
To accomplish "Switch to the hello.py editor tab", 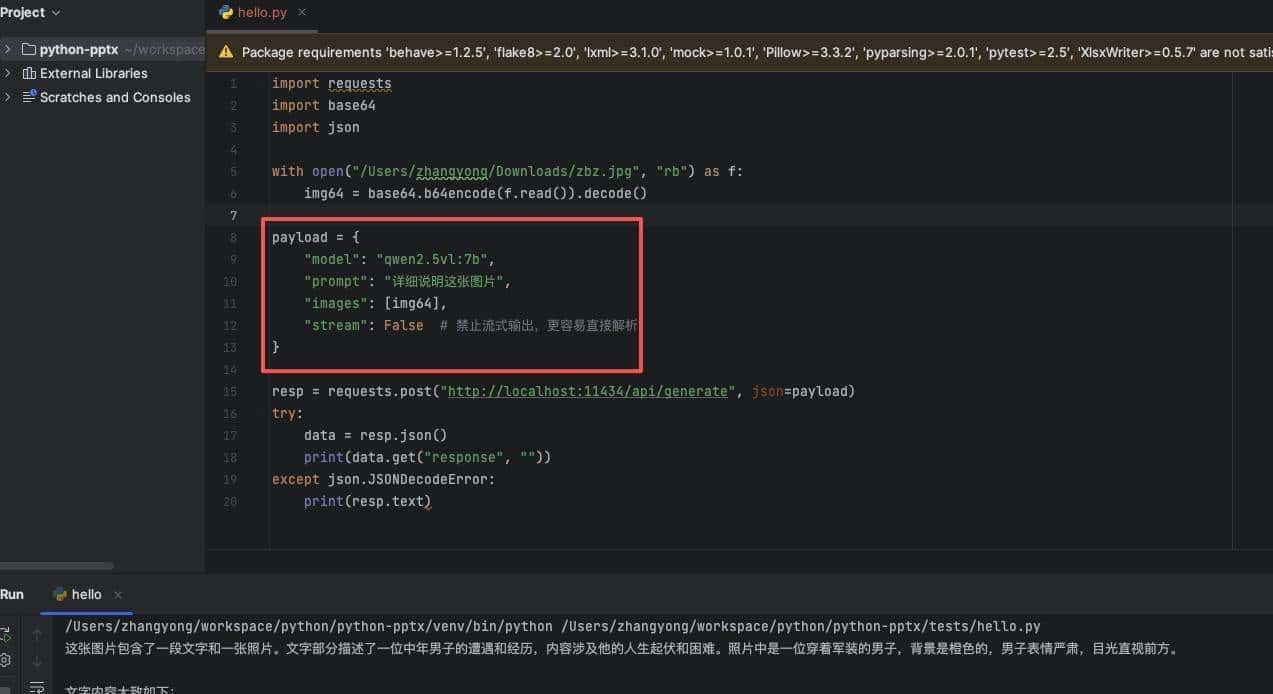I will pos(260,13).
